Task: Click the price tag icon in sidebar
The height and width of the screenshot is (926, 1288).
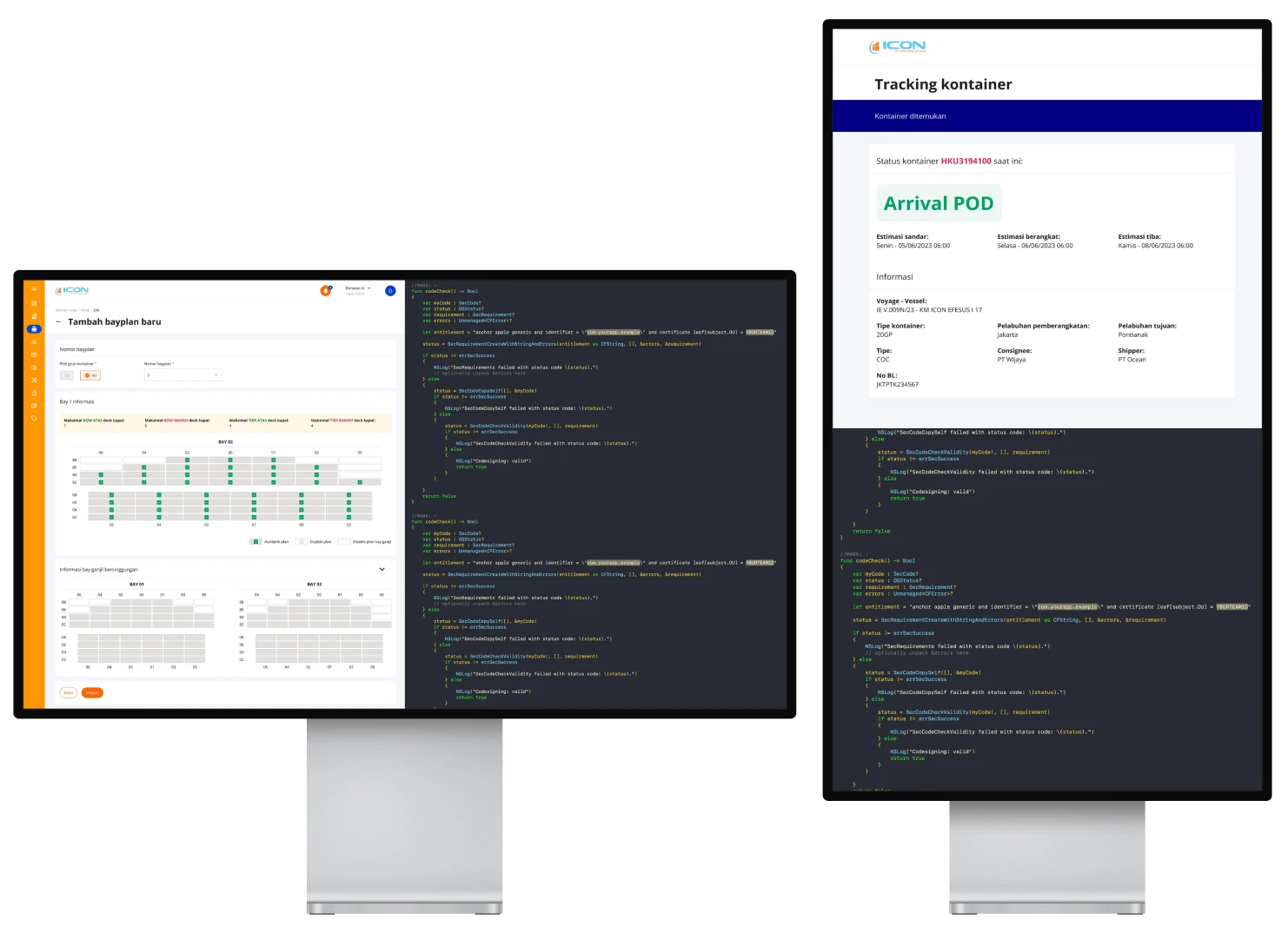Action: [x=34, y=418]
